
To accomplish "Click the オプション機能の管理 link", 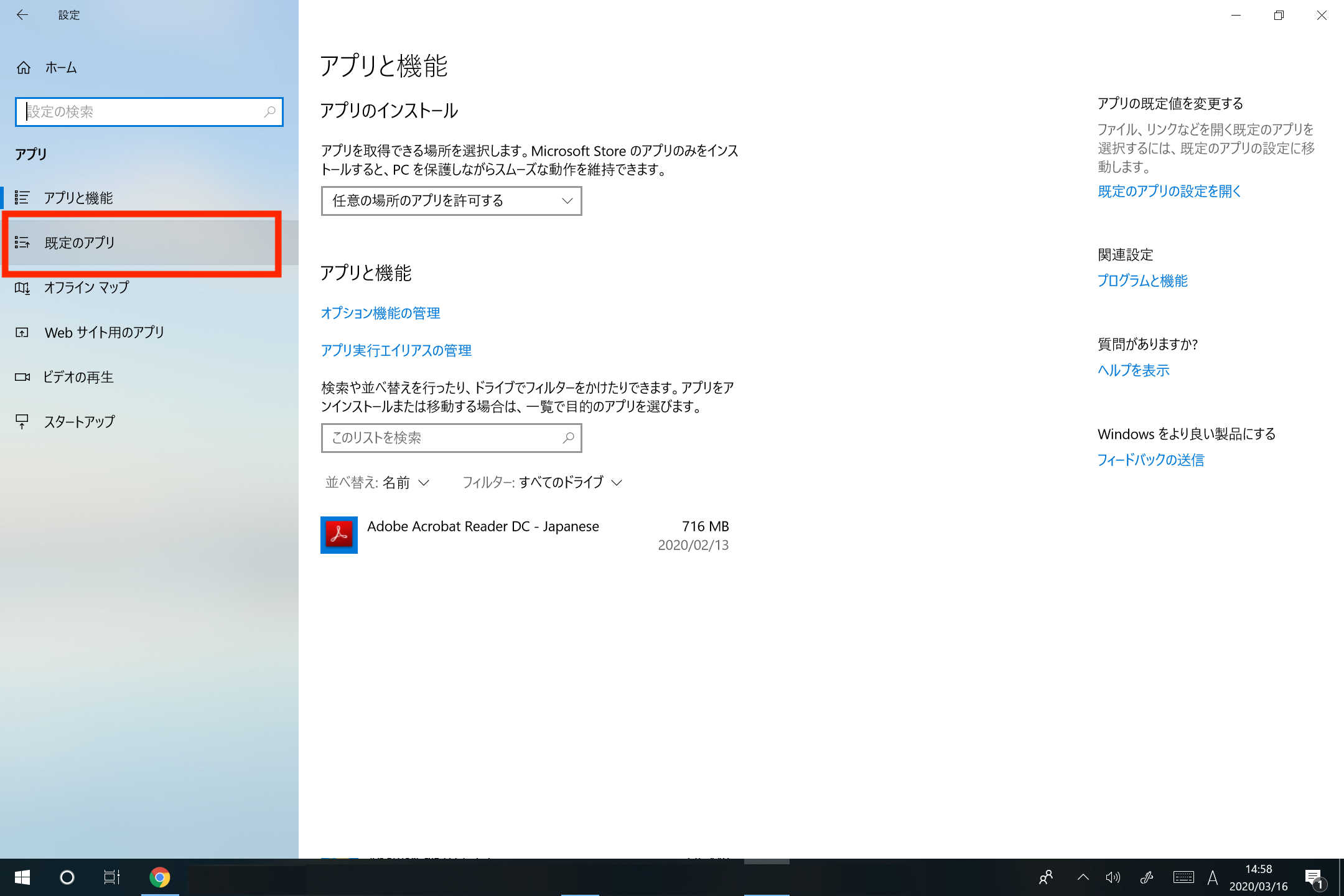I will click(380, 313).
